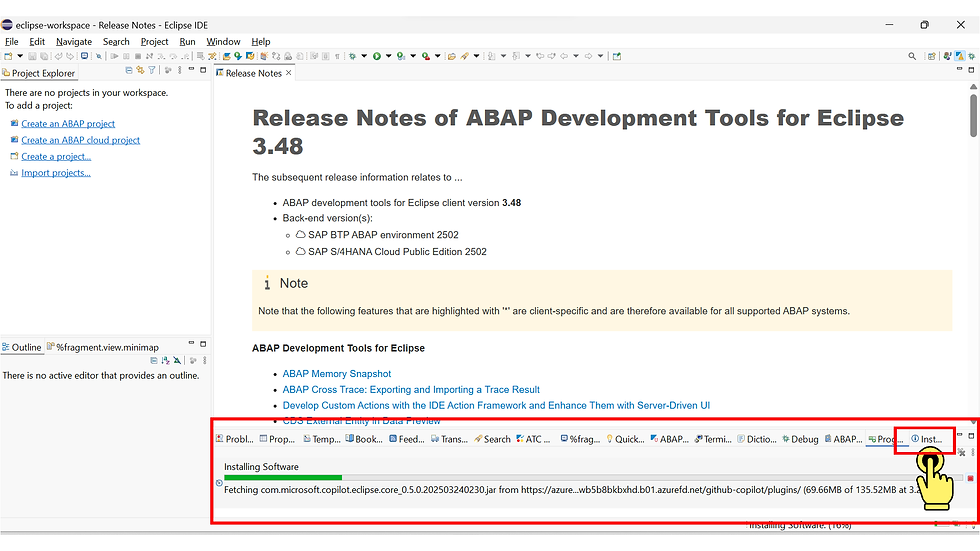The image size is (980, 551).
Task: Click the green Run button icon
Action: 377,56
